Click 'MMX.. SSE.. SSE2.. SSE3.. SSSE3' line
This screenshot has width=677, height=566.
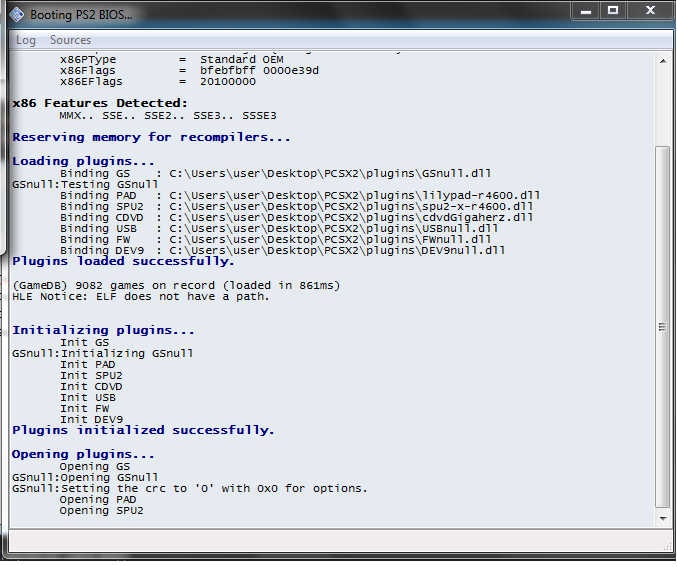coord(168,116)
